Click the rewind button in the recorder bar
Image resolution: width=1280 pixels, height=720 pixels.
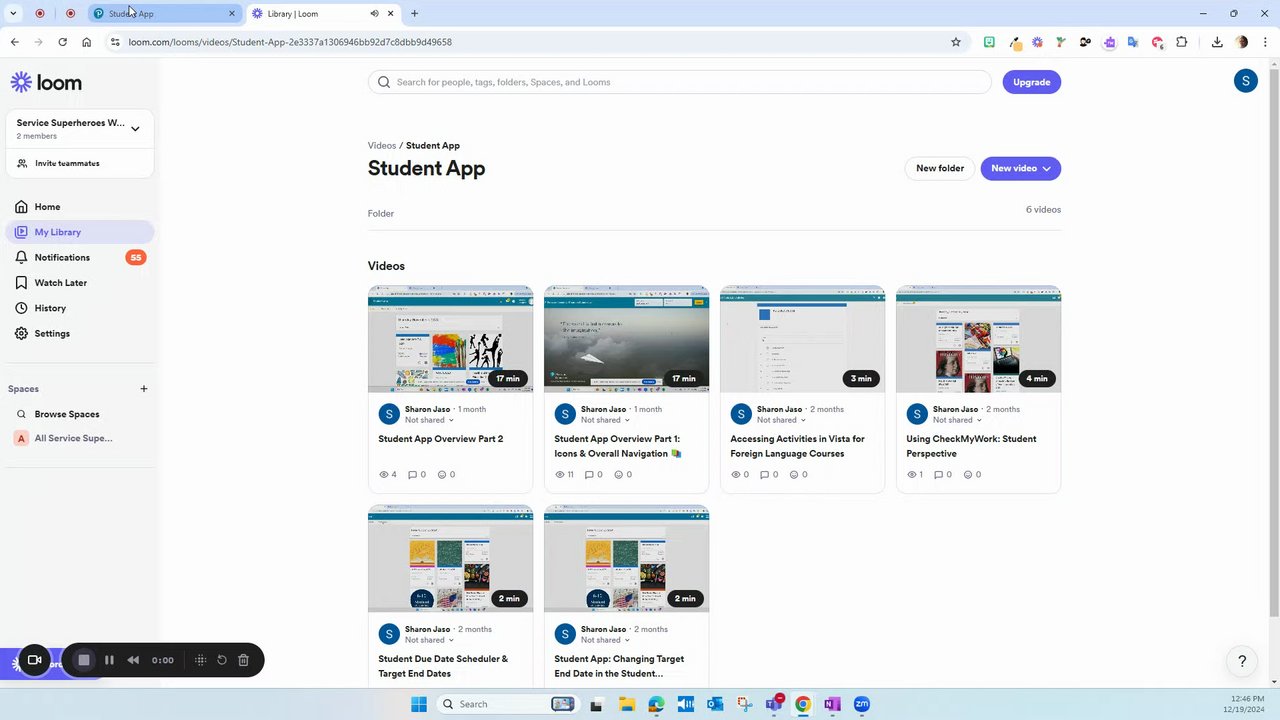pyautogui.click(x=133, y=660)
